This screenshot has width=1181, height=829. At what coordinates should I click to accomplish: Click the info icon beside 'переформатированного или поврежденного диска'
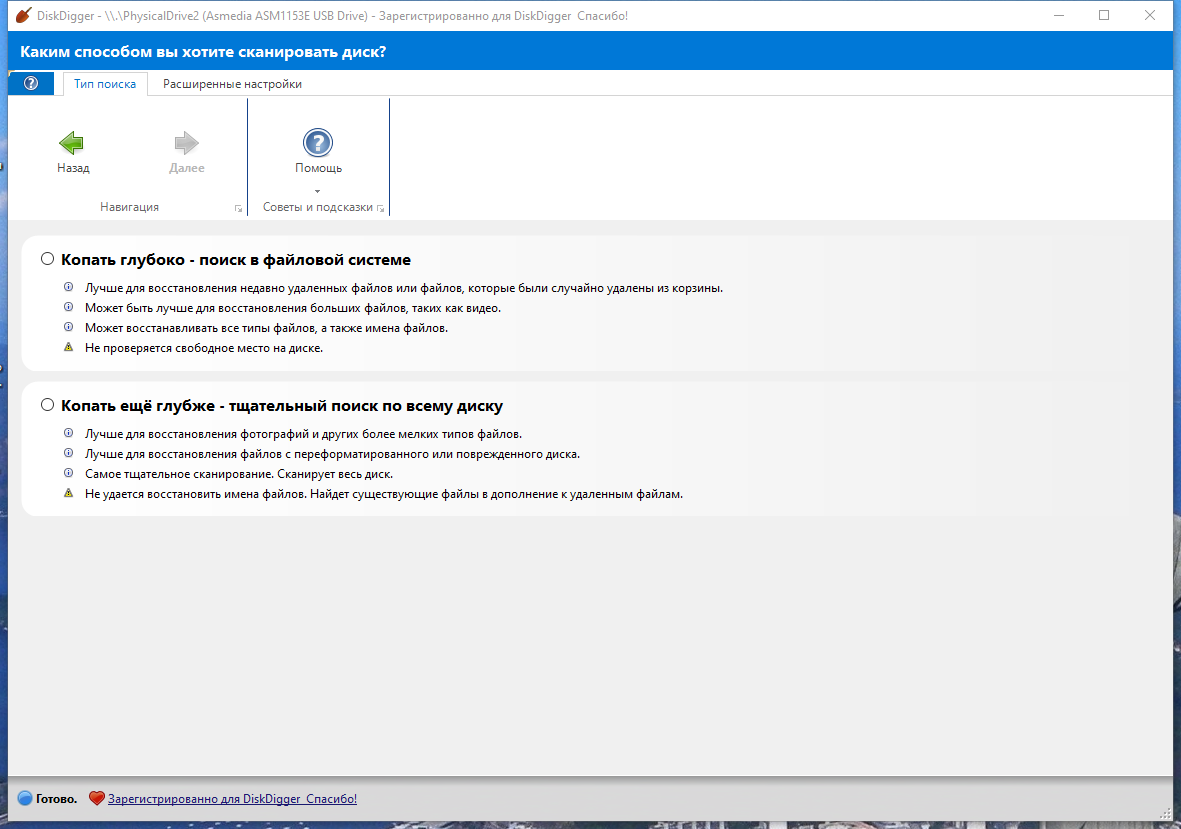pyautogui.click(x=69, y=453)
